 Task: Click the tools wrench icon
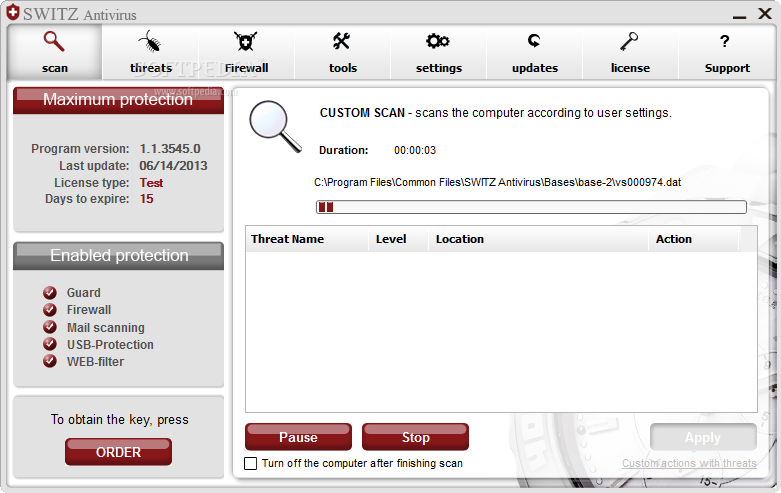point(342,41)
